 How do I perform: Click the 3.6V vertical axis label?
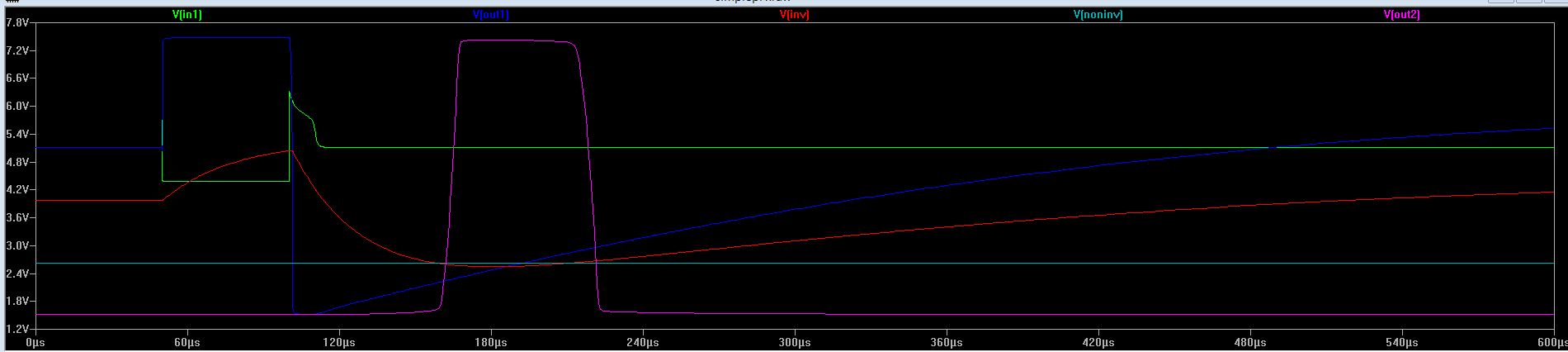17,217
